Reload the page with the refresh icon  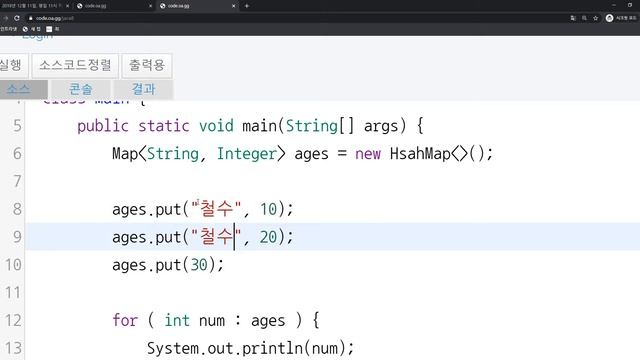pos(17,18)
